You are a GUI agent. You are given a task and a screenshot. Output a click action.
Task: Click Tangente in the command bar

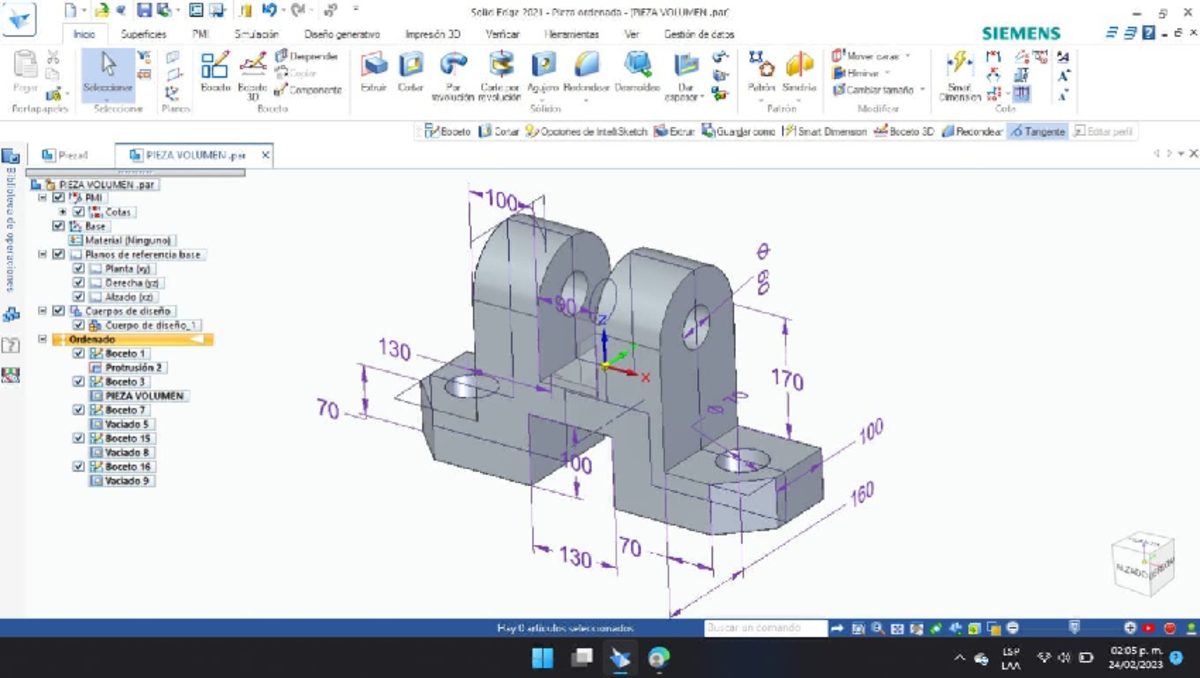(1037, 131)
